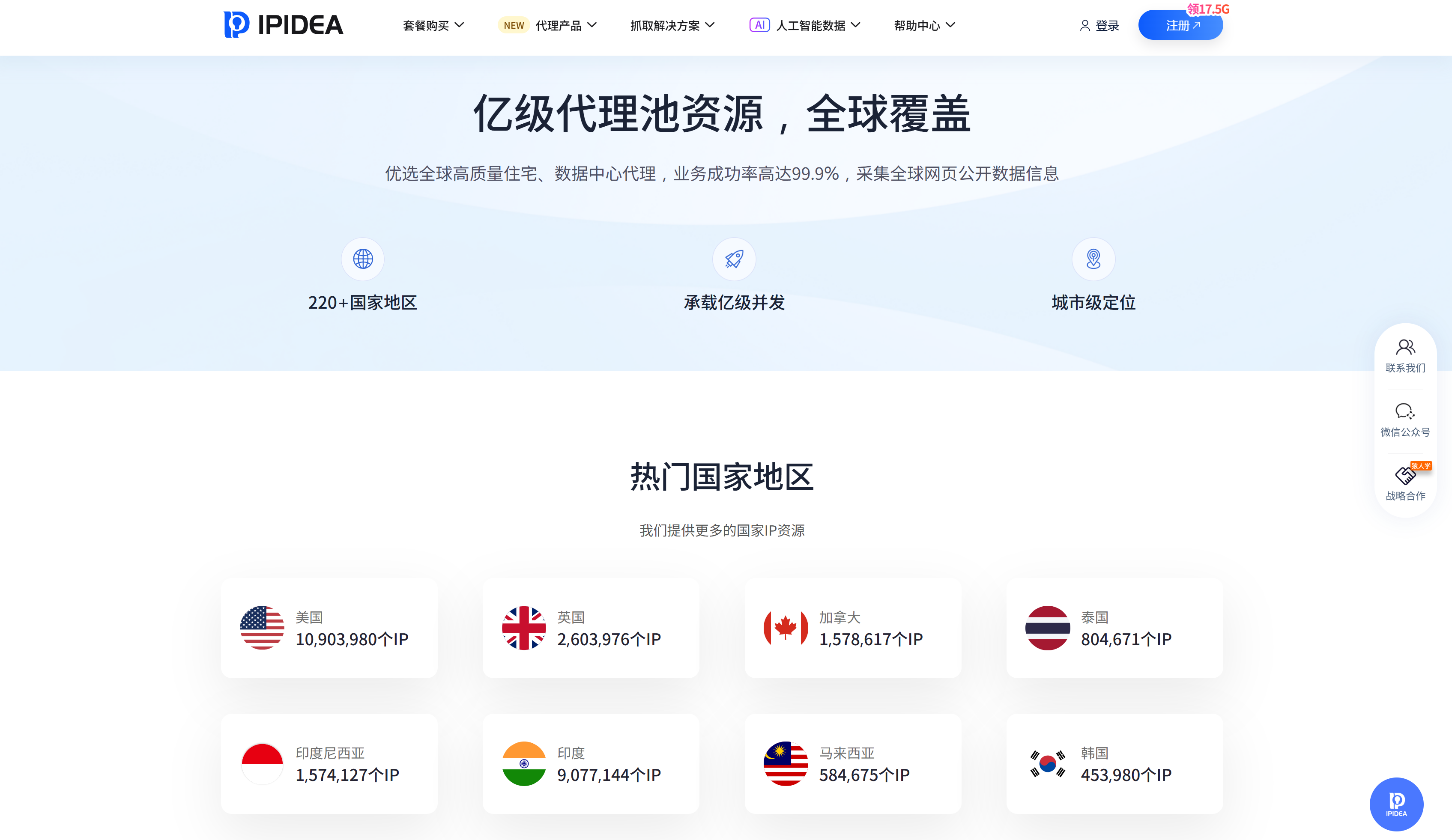
Task: Click the India flag thumbnail
Action: [x=523, y=763]
